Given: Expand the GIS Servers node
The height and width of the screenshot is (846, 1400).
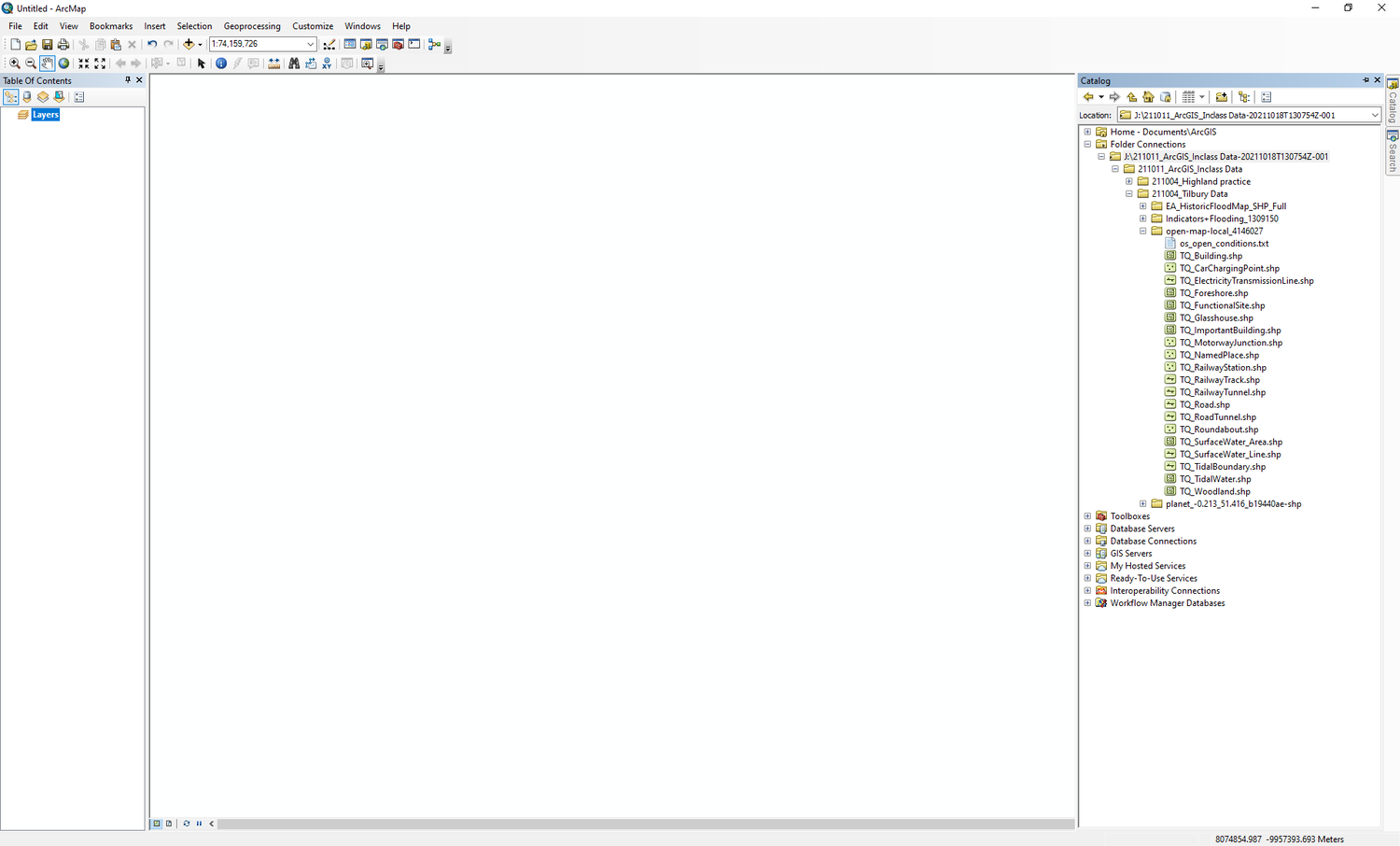Looking at the screenshot, I should (1087, 553).
